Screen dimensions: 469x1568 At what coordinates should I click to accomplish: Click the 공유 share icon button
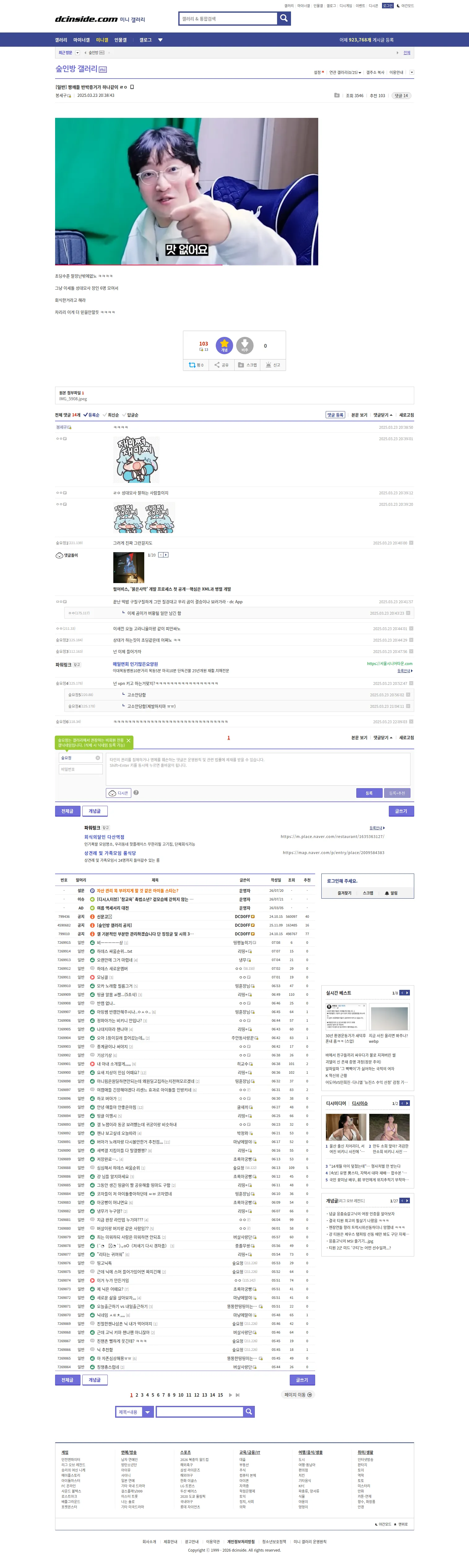click(222, 365)
